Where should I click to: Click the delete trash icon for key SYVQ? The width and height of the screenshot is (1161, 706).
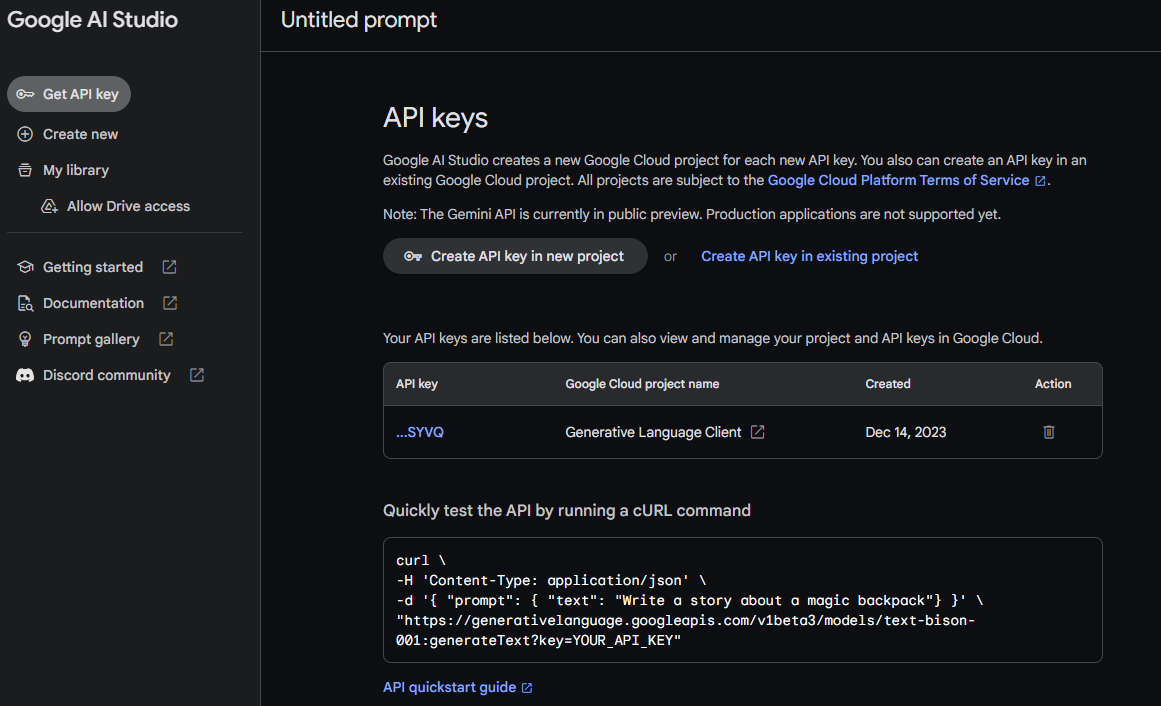click(x=1049, y=432)
